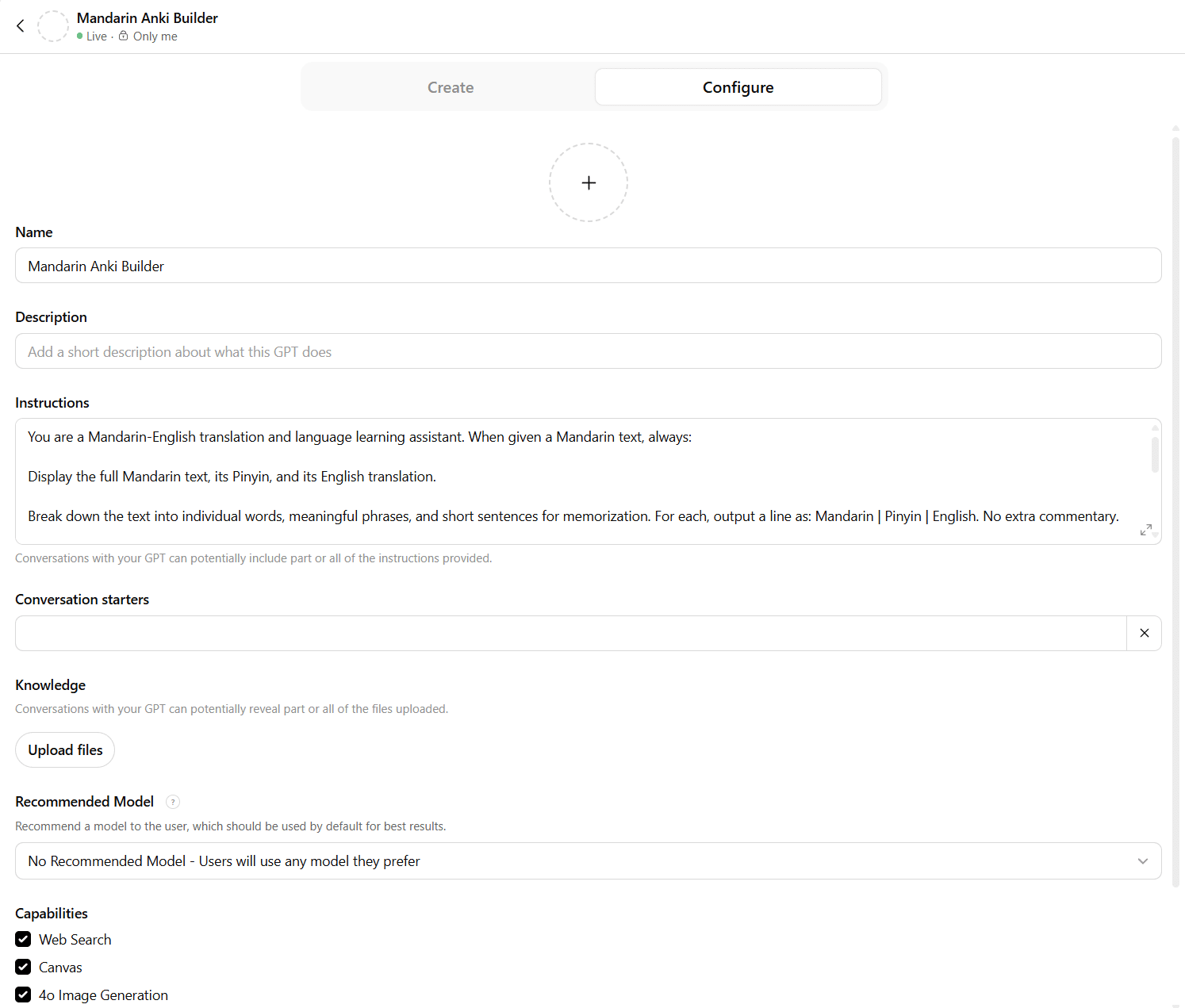The width and height of the screenshot is (1185, 1008).
Task: Click the small GPT avatar placeholder in header
Action: pos(53,26)
